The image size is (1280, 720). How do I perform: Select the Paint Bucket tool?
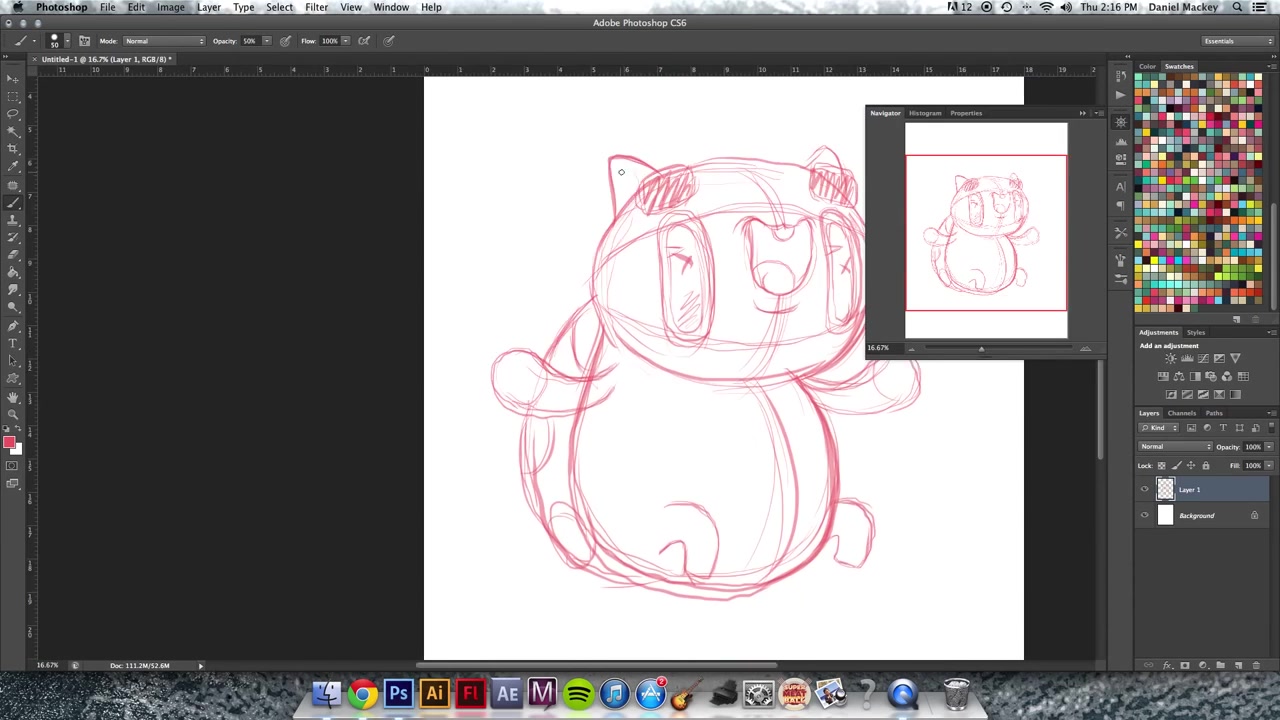pyautogui.click(x=13, y=272)
